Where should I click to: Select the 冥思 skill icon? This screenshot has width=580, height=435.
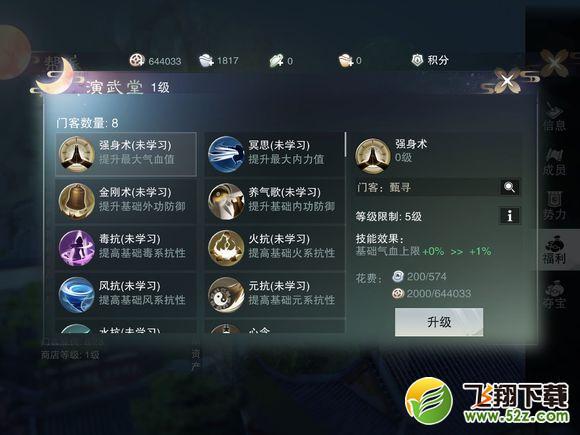click(226, 154)
